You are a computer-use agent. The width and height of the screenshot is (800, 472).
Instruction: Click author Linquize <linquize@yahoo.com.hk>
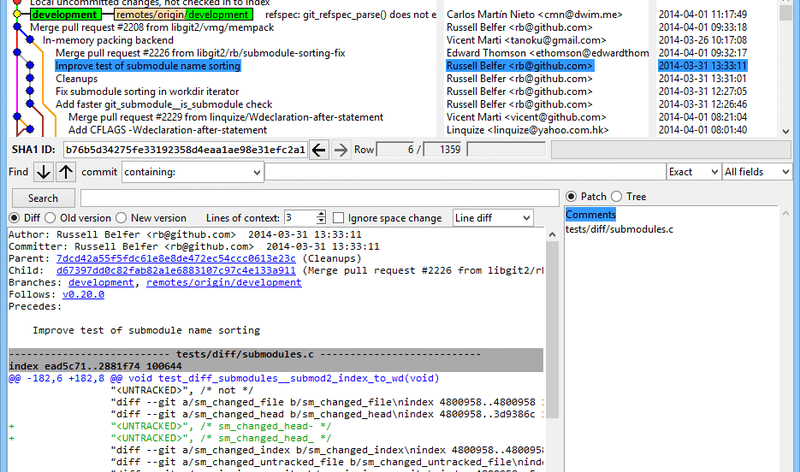528,130
